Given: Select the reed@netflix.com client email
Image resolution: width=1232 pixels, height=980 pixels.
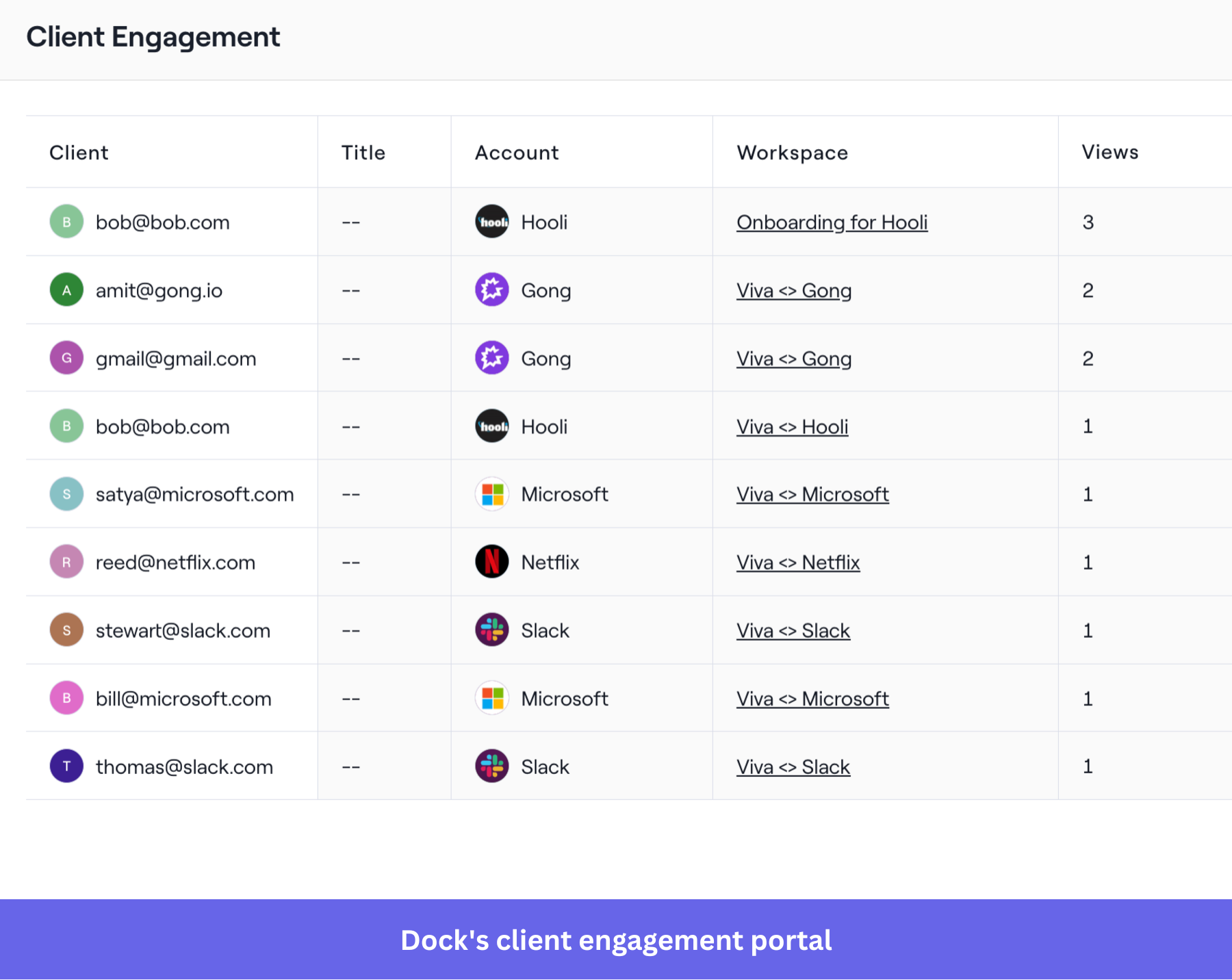Looking at the screenshot, I should point(175,563).
